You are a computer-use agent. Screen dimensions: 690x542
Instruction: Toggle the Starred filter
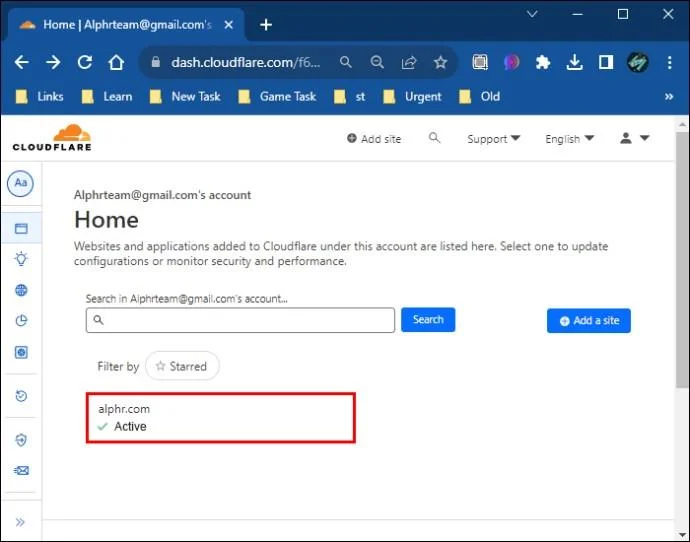pos(182,366)
